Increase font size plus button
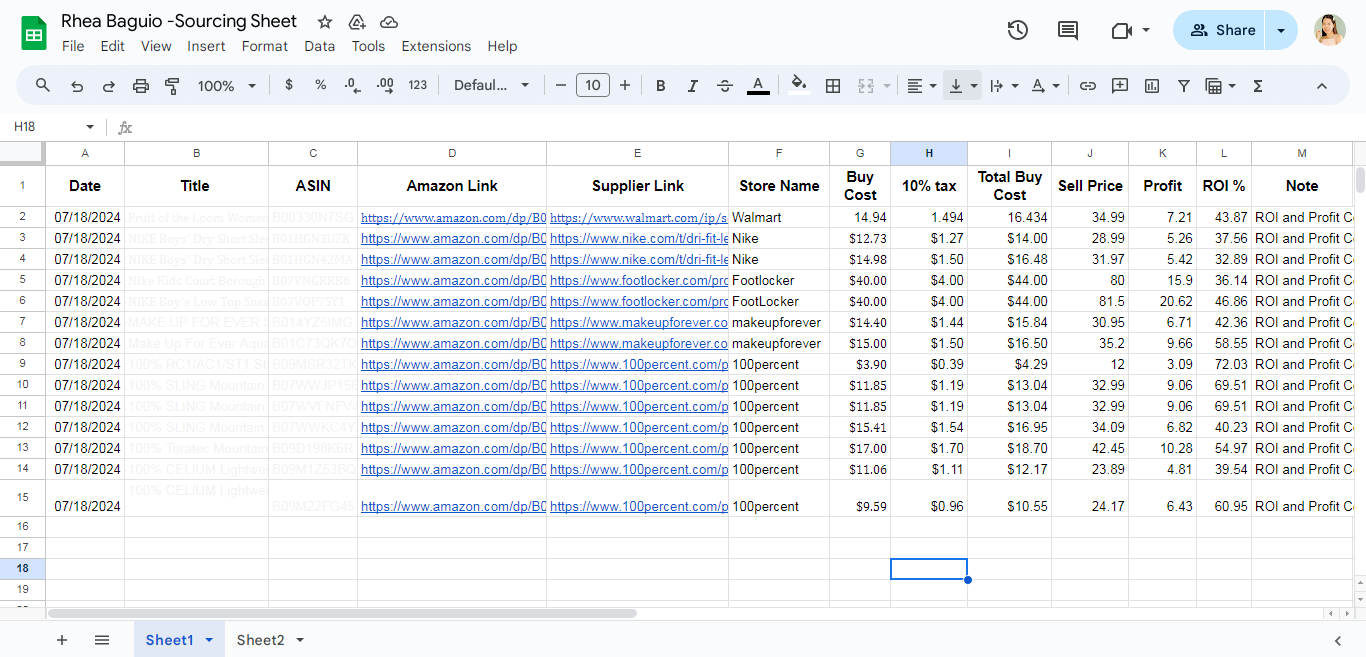 (625, 85)
